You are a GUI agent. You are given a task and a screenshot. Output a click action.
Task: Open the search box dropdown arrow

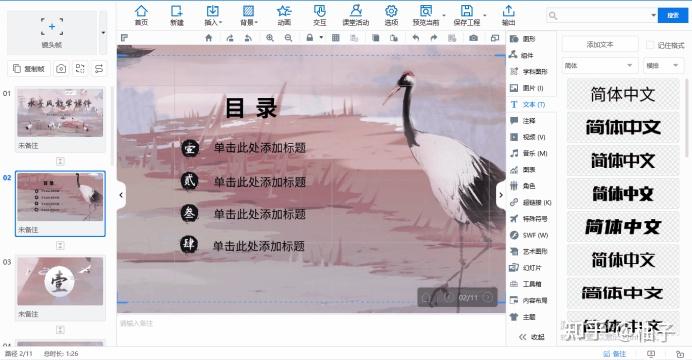(653, 15)
